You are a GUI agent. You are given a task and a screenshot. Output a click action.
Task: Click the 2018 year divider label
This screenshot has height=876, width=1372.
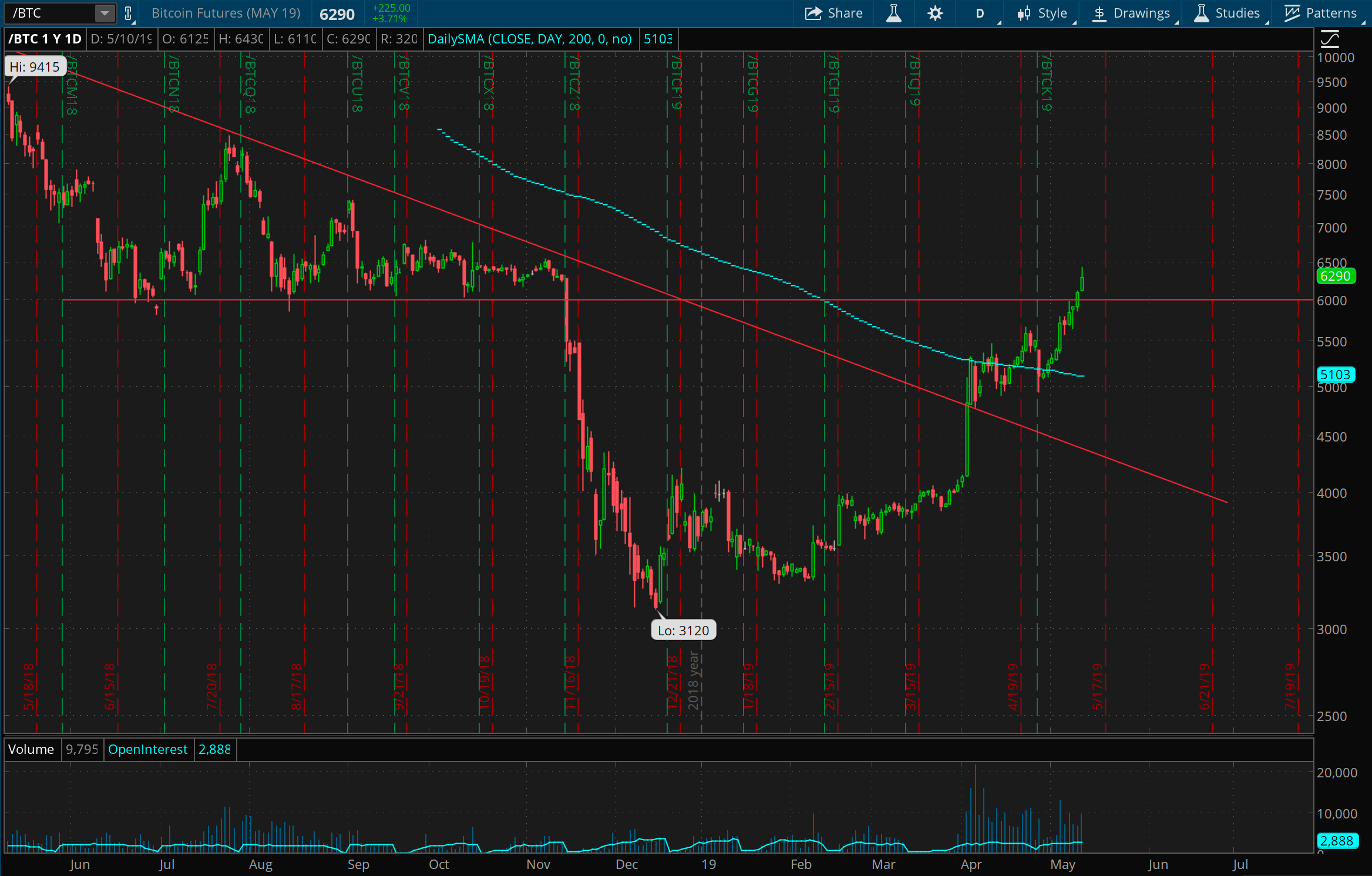[x=694, y=681]
